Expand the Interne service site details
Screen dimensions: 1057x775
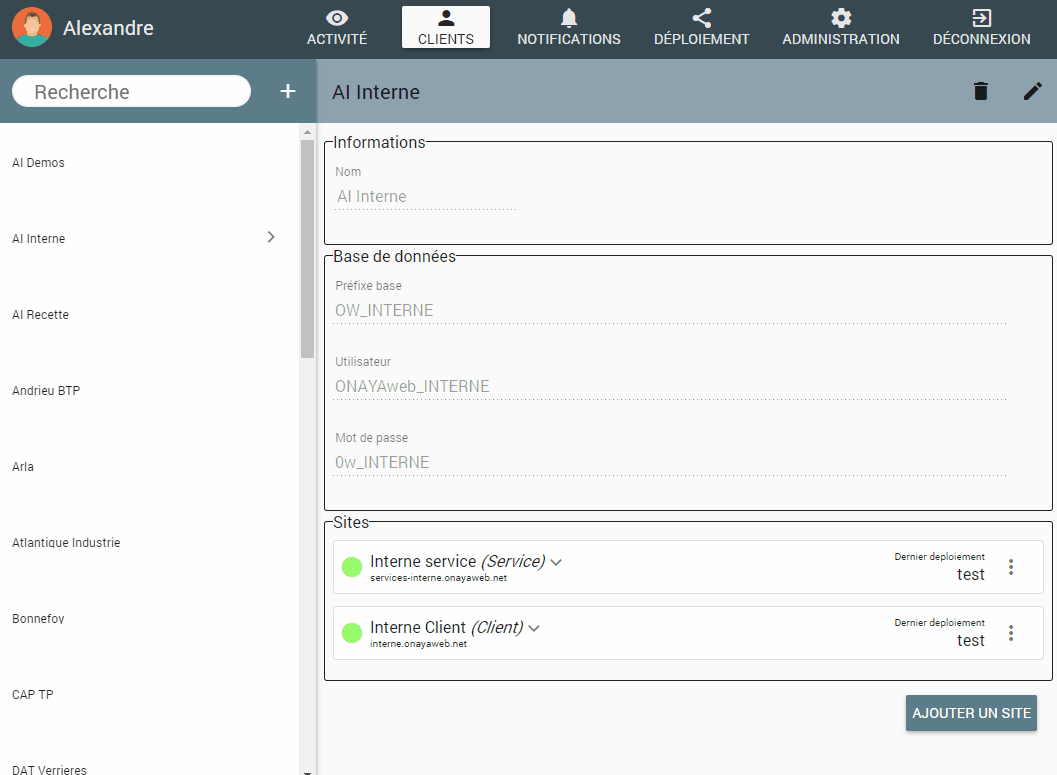(556, 562)
